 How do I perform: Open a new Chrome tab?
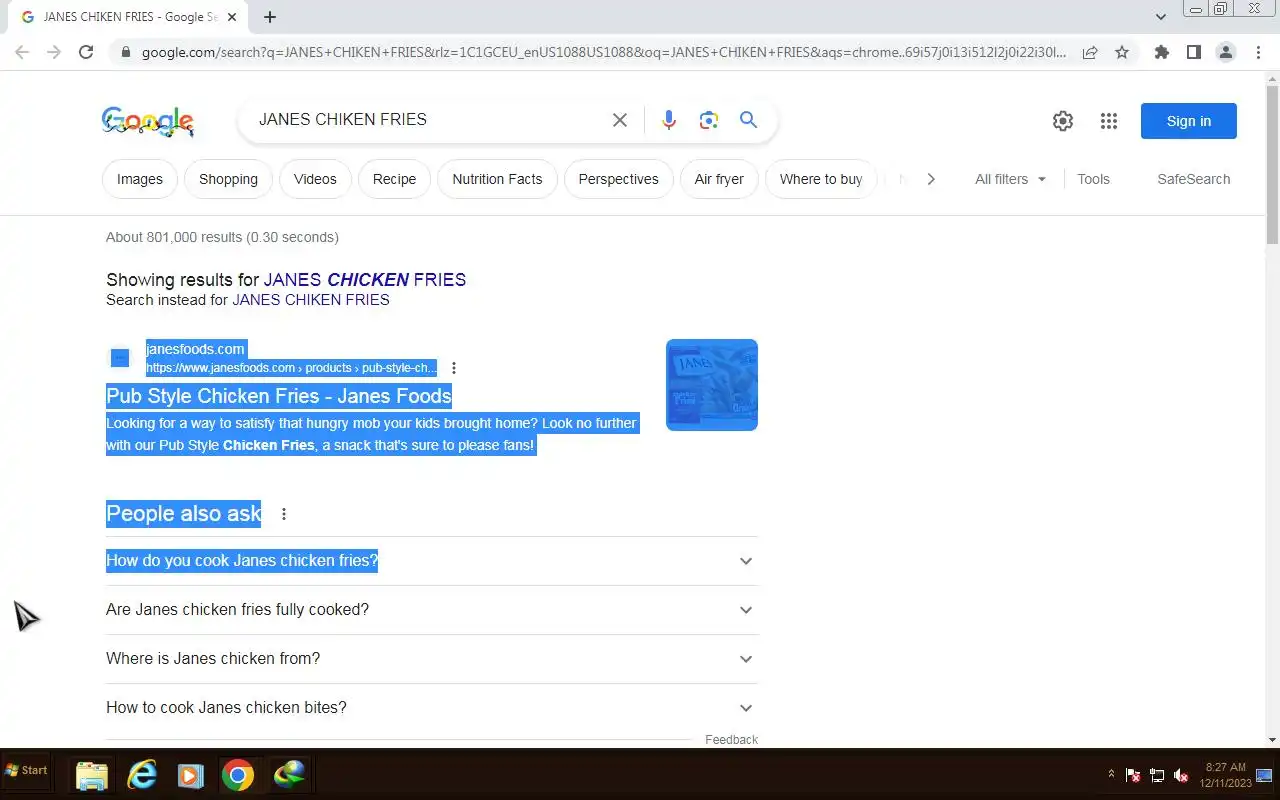click(270, 16)
